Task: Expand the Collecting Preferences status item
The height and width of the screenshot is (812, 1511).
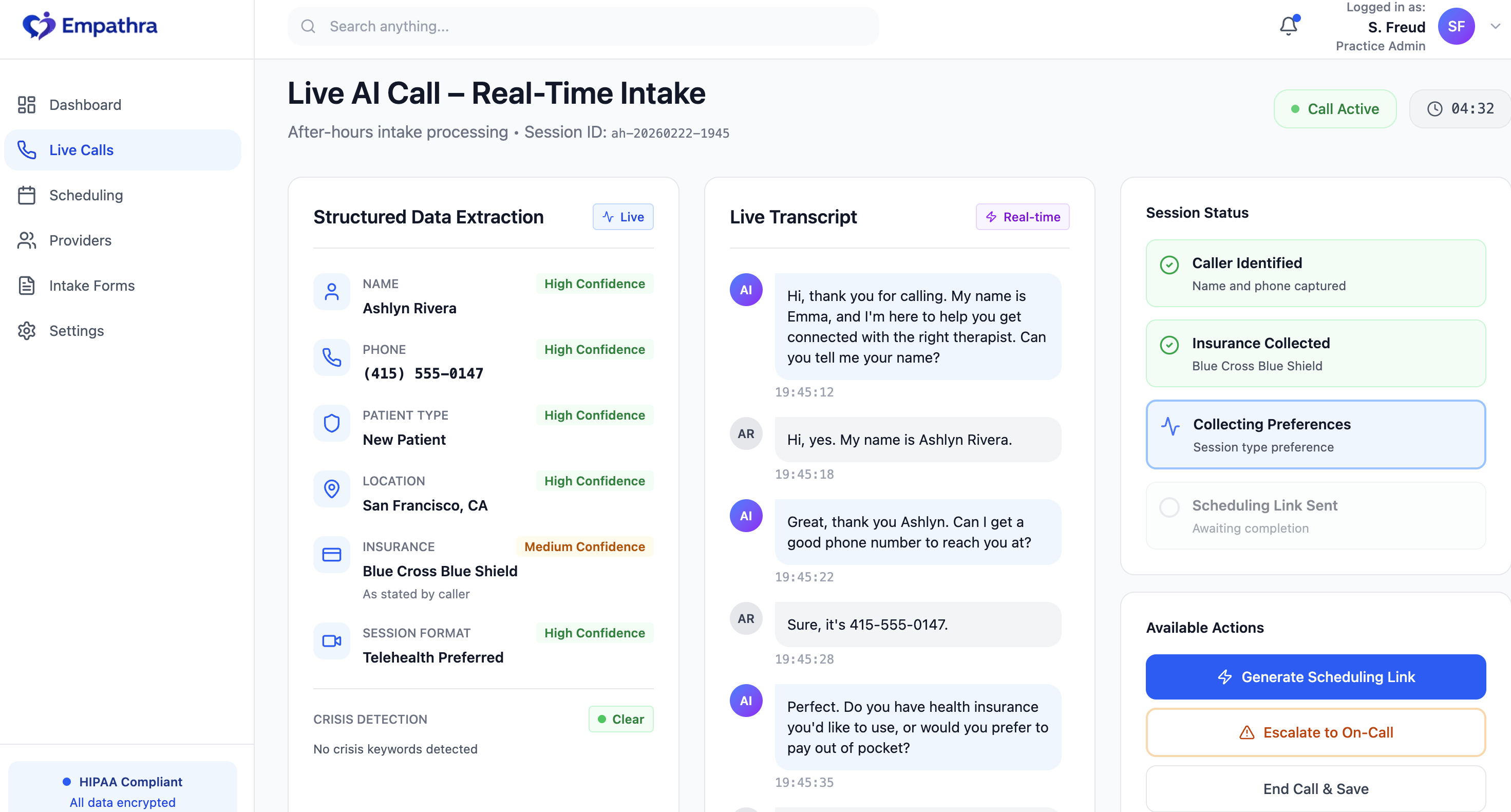Action: click(1315, 434)
